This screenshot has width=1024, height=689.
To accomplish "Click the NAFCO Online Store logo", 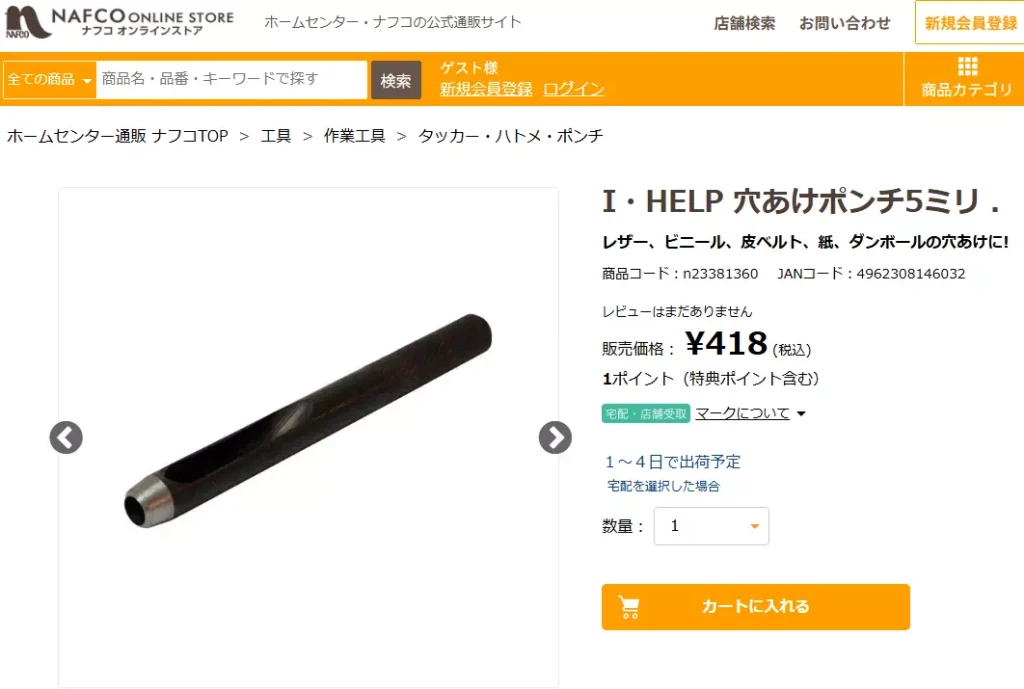I will [119, 22].
